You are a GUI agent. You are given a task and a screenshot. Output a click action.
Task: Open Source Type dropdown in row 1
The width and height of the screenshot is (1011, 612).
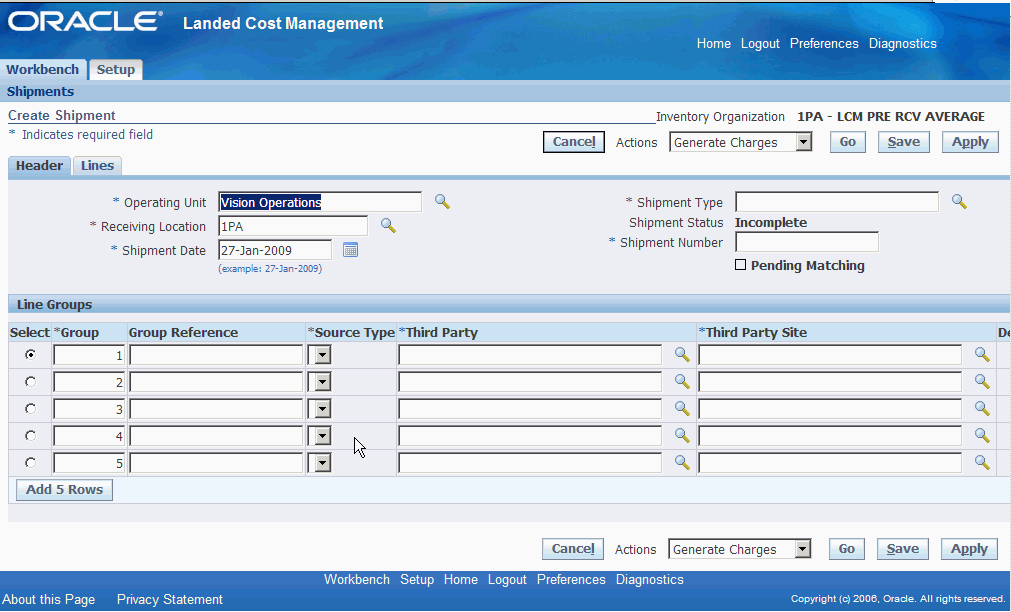coord(320,355)
